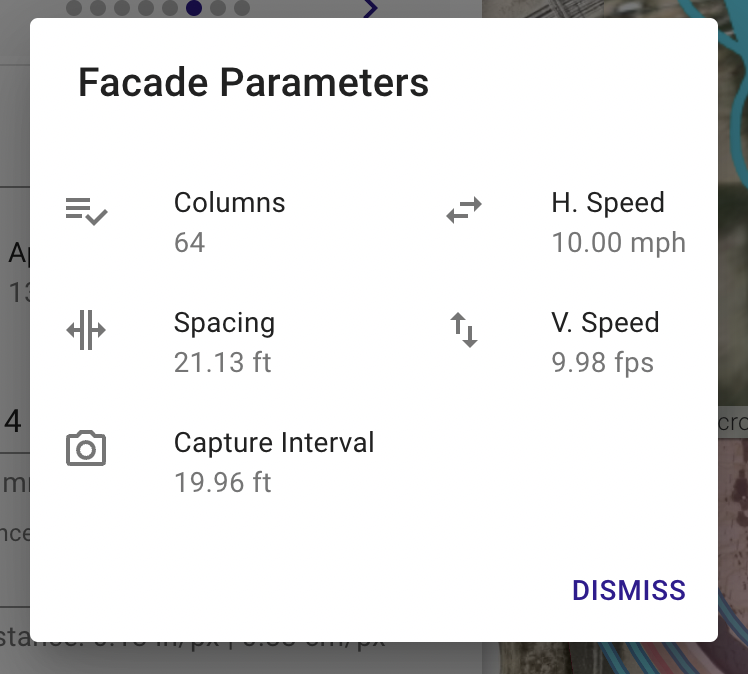Select the seventh pagination dot
The image size is (748, 674).
click(x=218, y=8)
